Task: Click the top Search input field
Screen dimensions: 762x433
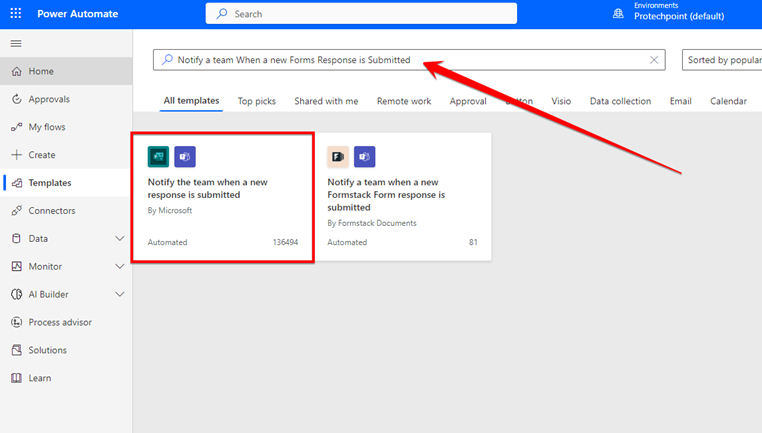Action: pos(361,14)
